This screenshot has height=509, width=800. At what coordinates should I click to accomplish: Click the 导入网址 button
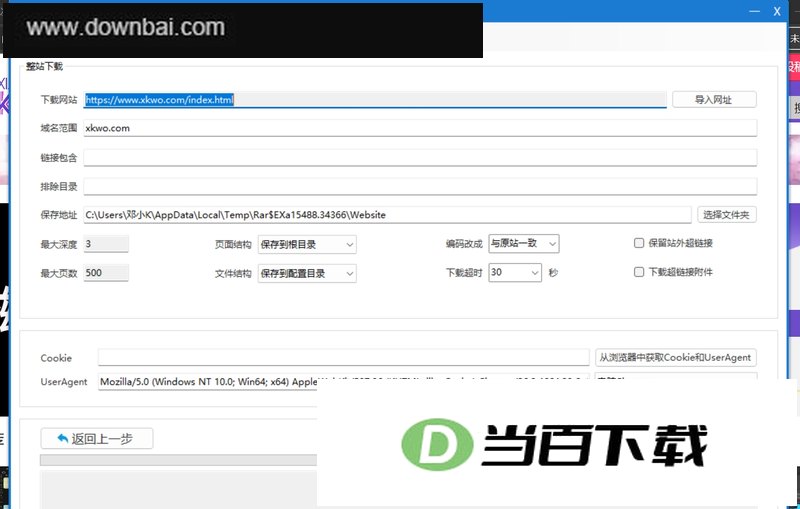pyautogui.click(x=714, y=99)
